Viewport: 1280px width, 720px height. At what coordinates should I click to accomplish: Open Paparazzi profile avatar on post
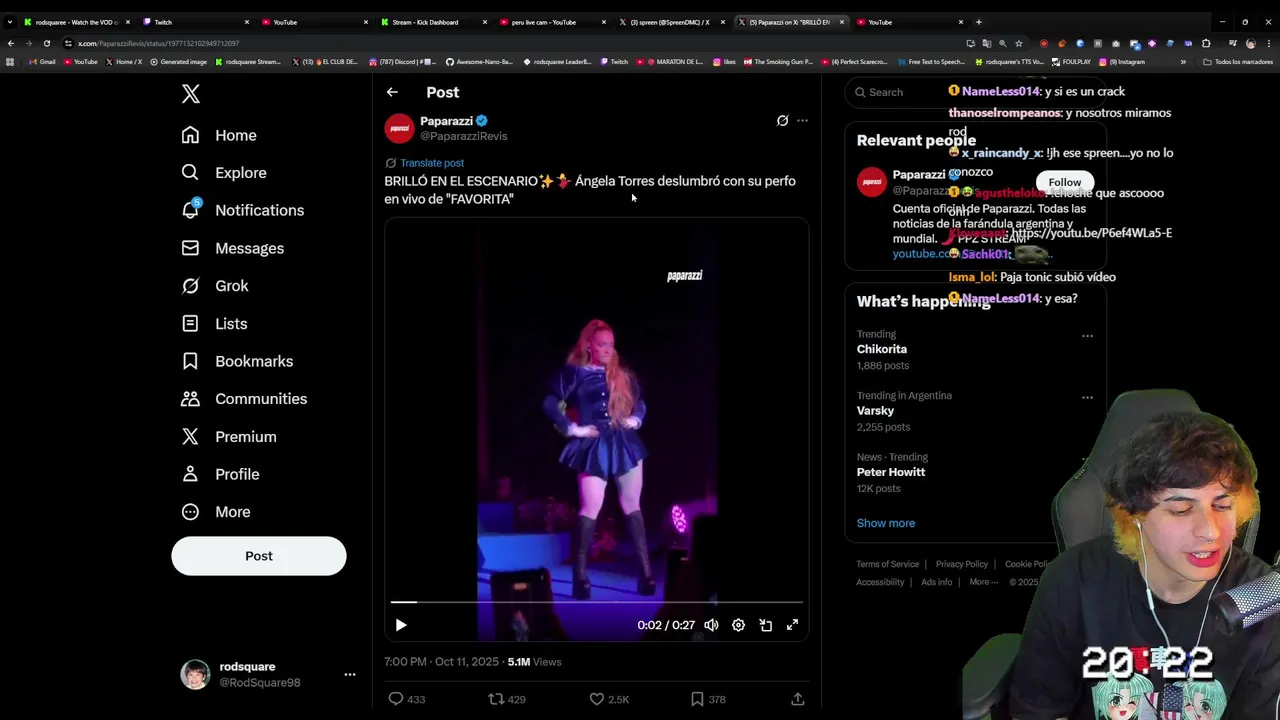coord(399,129)
